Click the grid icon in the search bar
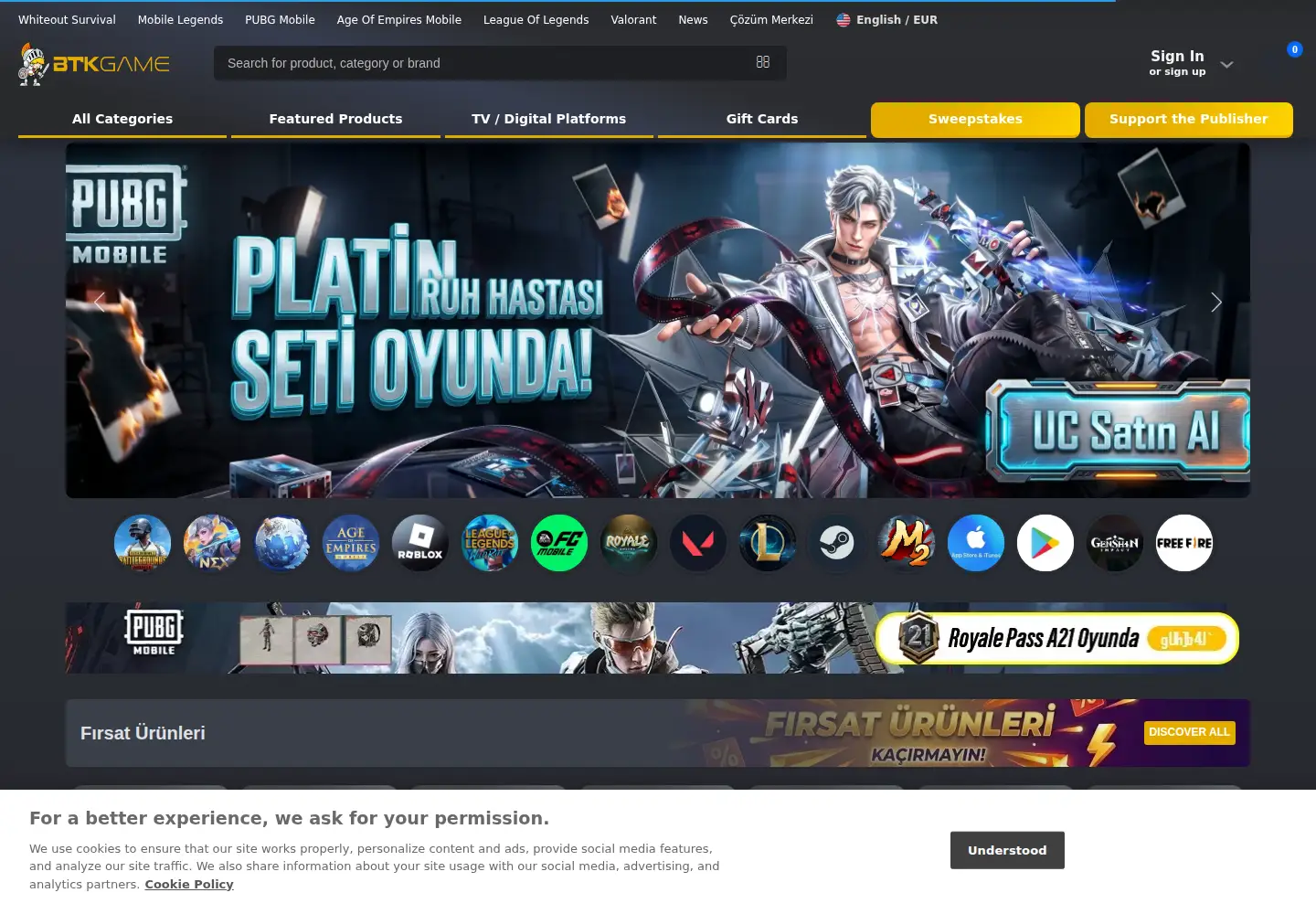This screenshot has width=1316, height=914. point(763,62)
